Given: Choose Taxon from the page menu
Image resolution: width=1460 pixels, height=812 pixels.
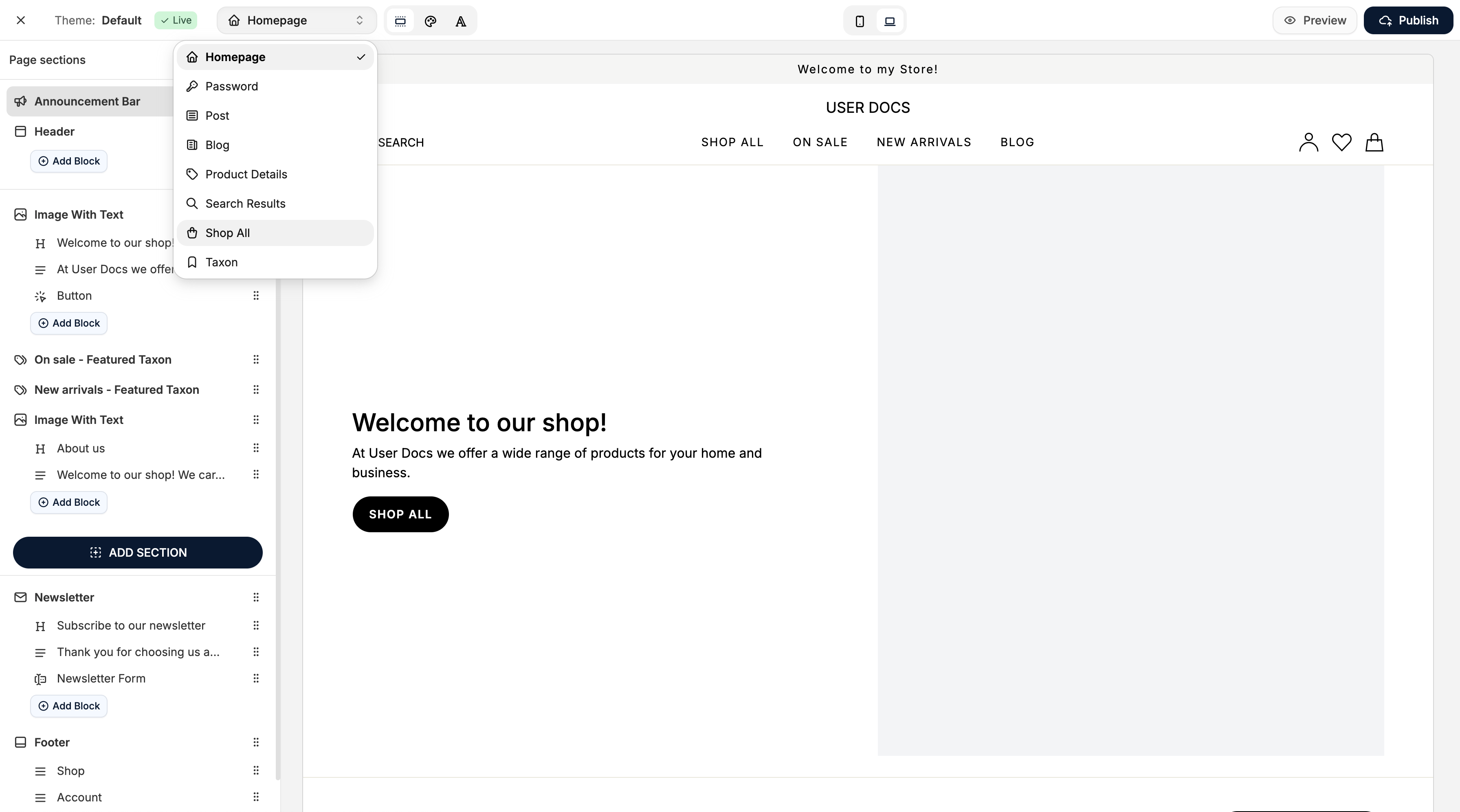Looking at the screenshot, I should 220,262.
